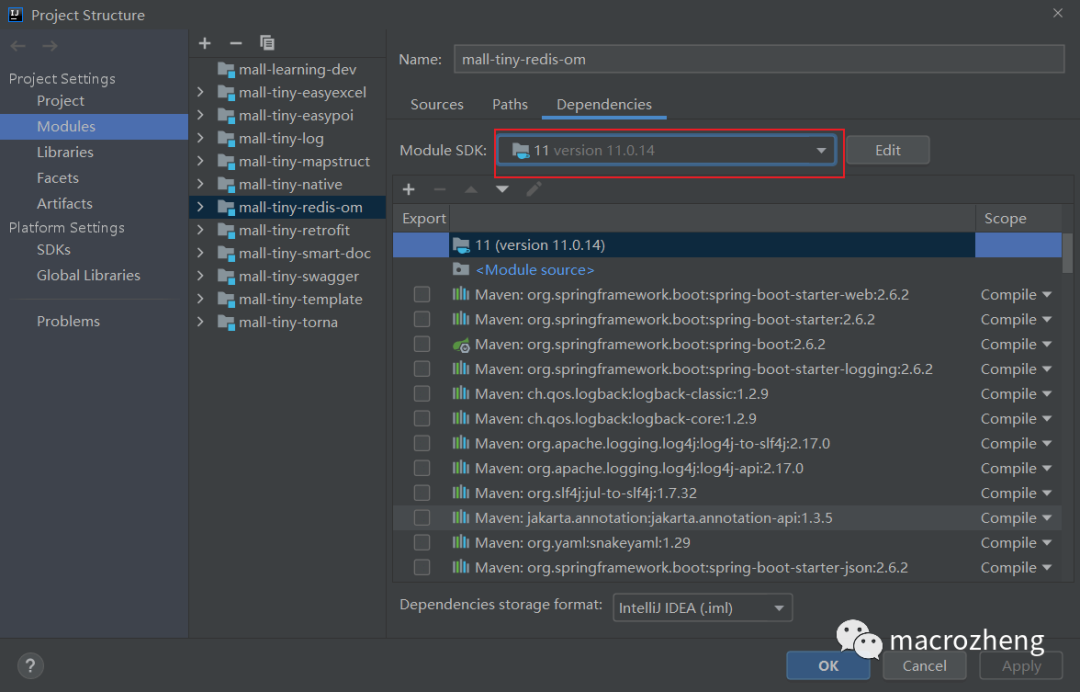Click dependencies list vertical scrollbar
The width and height of the screenshot is (1080, 692).
point(1067,253)
